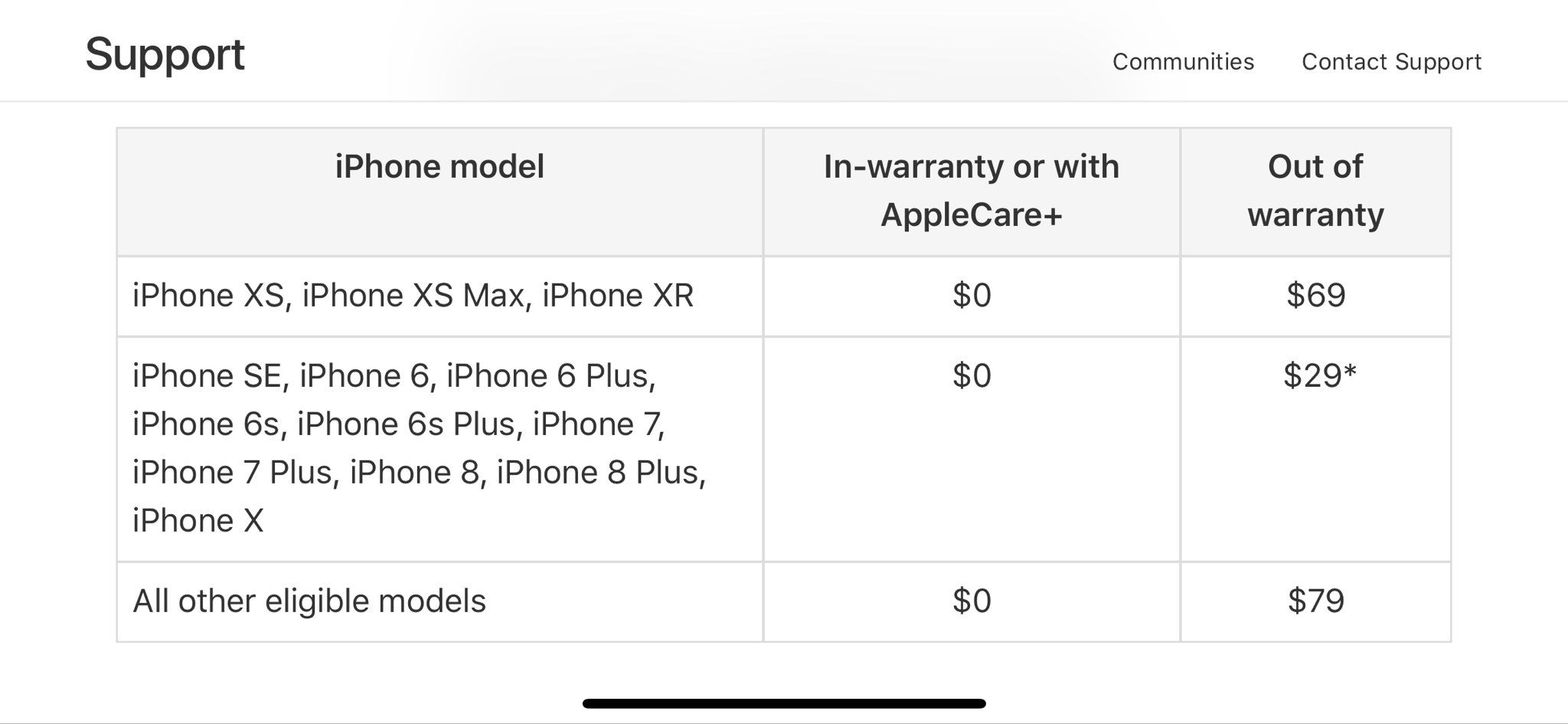Screen dimensions: 1568x724
Task: Select the "iPhone SE" model name
Action: point(207,376)
